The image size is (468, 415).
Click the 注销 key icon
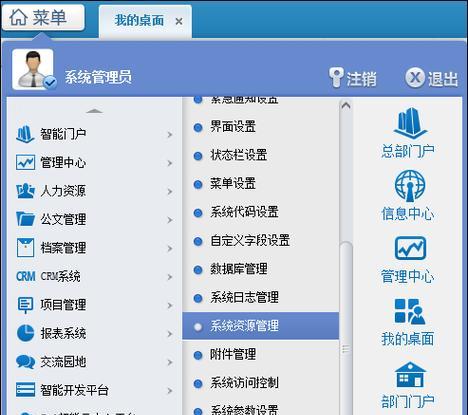click(x=336, y=77)
